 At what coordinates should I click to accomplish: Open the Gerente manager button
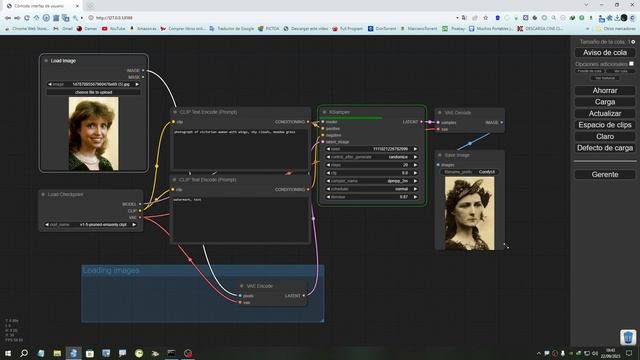click(x=604, y=174)
